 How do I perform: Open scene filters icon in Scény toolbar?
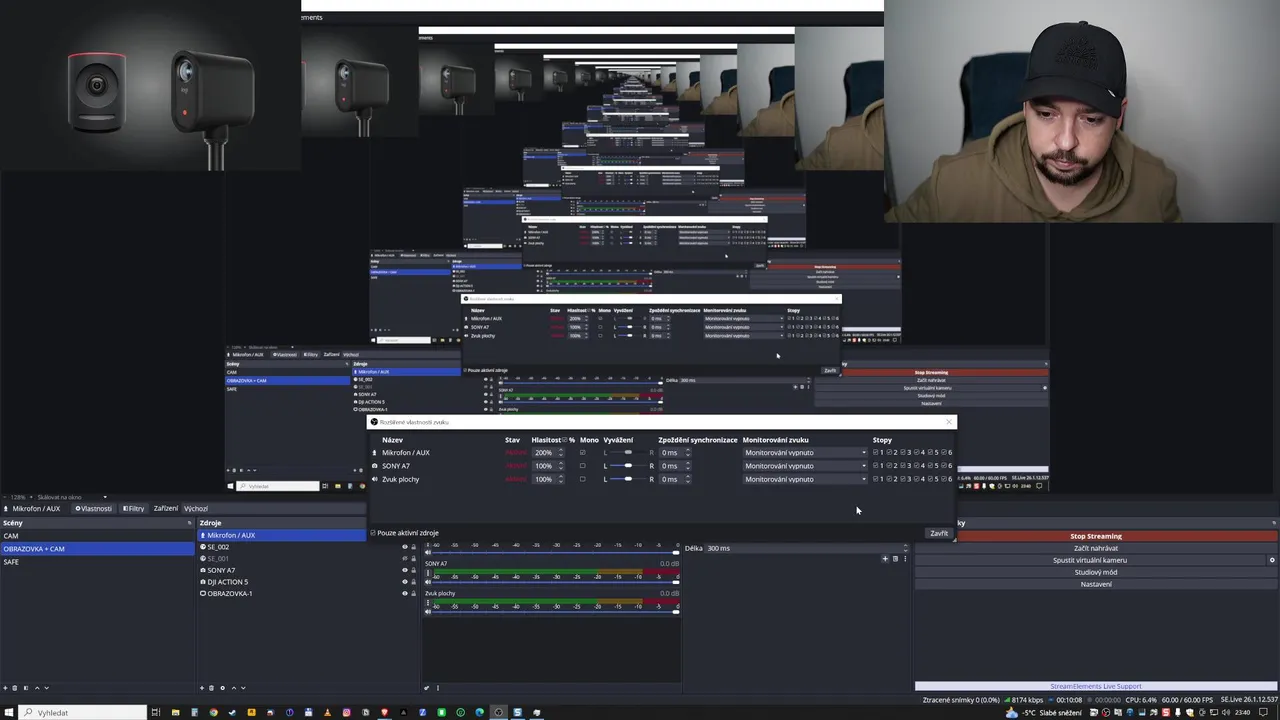(26, 688)
